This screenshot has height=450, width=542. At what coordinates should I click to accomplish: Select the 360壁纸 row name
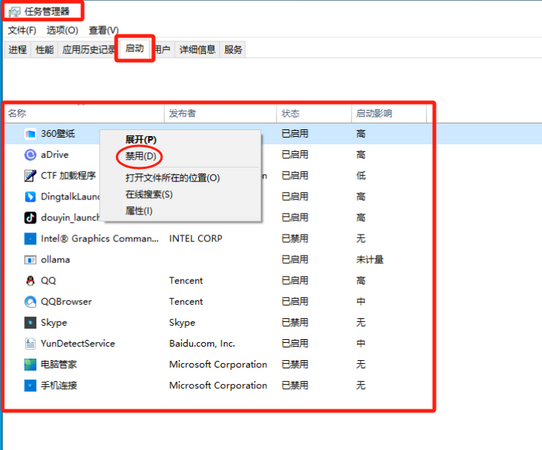pos(58,134)
